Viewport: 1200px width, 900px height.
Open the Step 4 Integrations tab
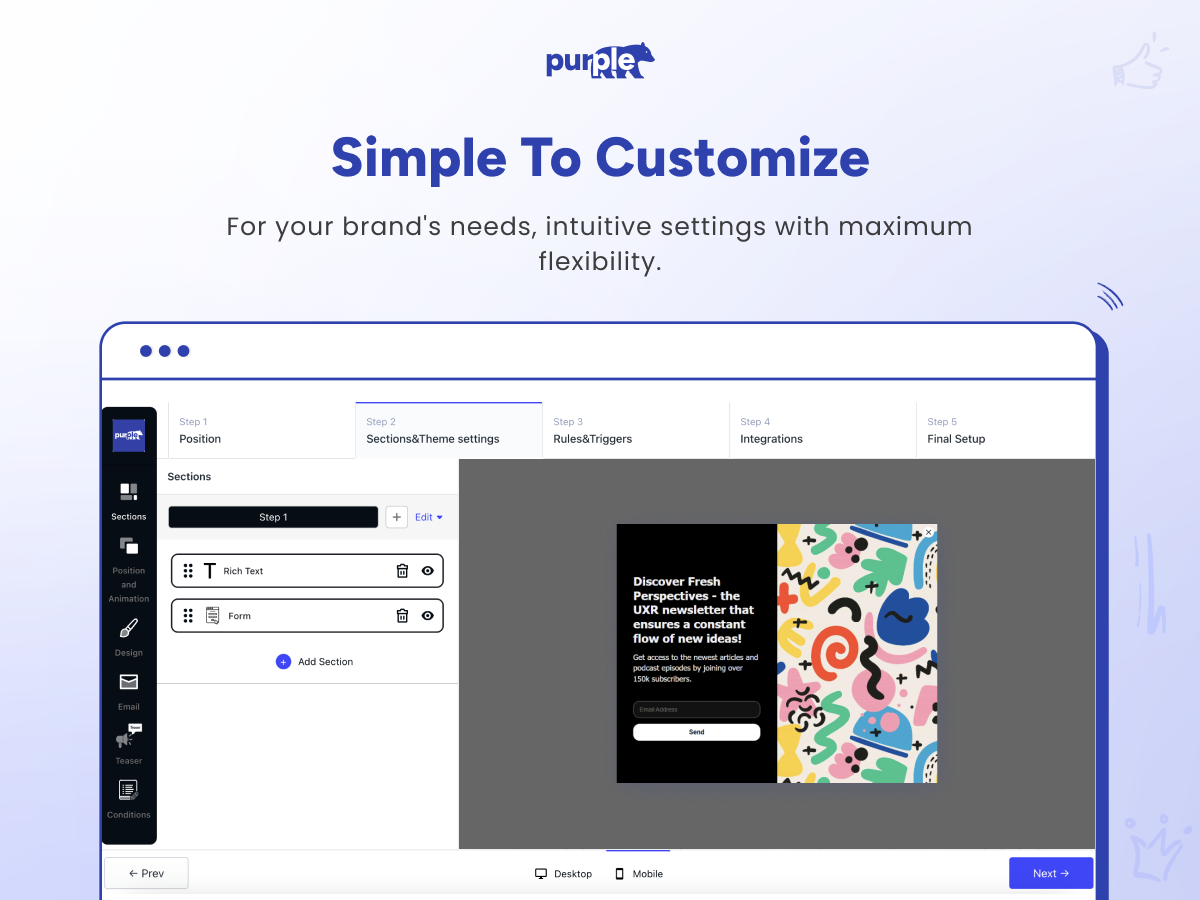tap(771, 430)
